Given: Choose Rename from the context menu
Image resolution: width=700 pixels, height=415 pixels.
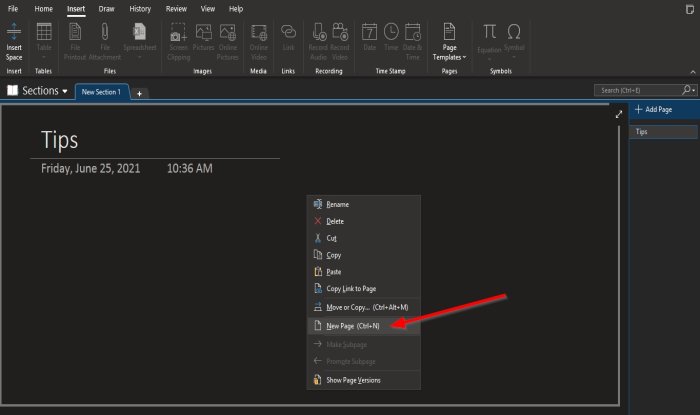Looking at the screenshot, I should [363, 204].
